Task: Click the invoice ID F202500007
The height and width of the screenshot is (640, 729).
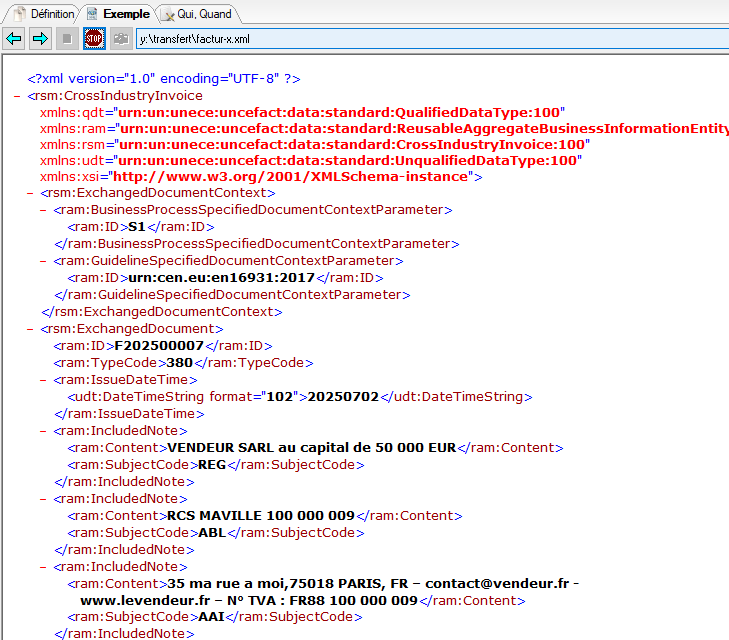Action: pyautogui.click(x=159, y=346)
